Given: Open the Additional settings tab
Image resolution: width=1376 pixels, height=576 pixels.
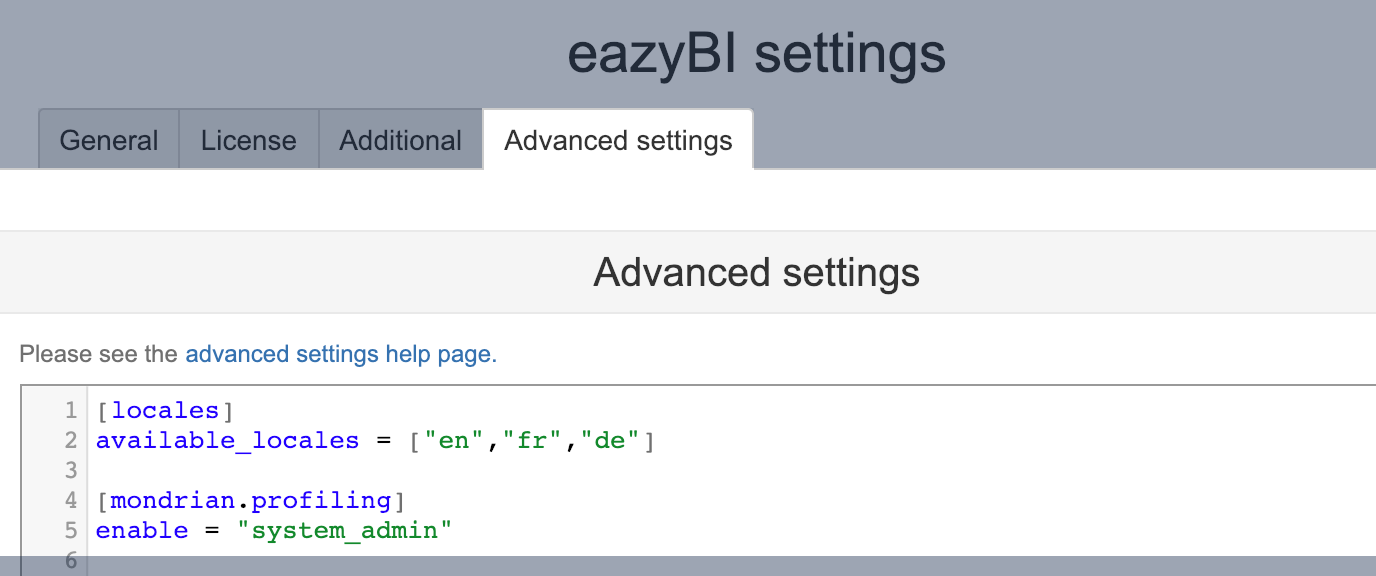Looking at the screenshot, I should point(400,140).
